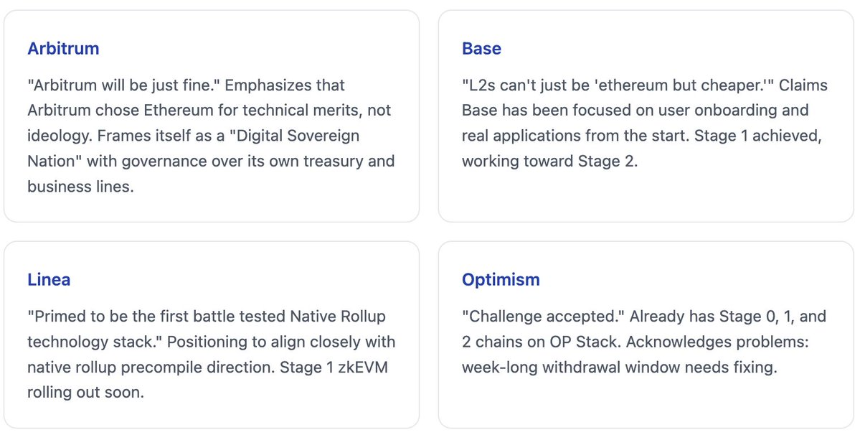Click the Arbitrum card heading

coord(63,48)
